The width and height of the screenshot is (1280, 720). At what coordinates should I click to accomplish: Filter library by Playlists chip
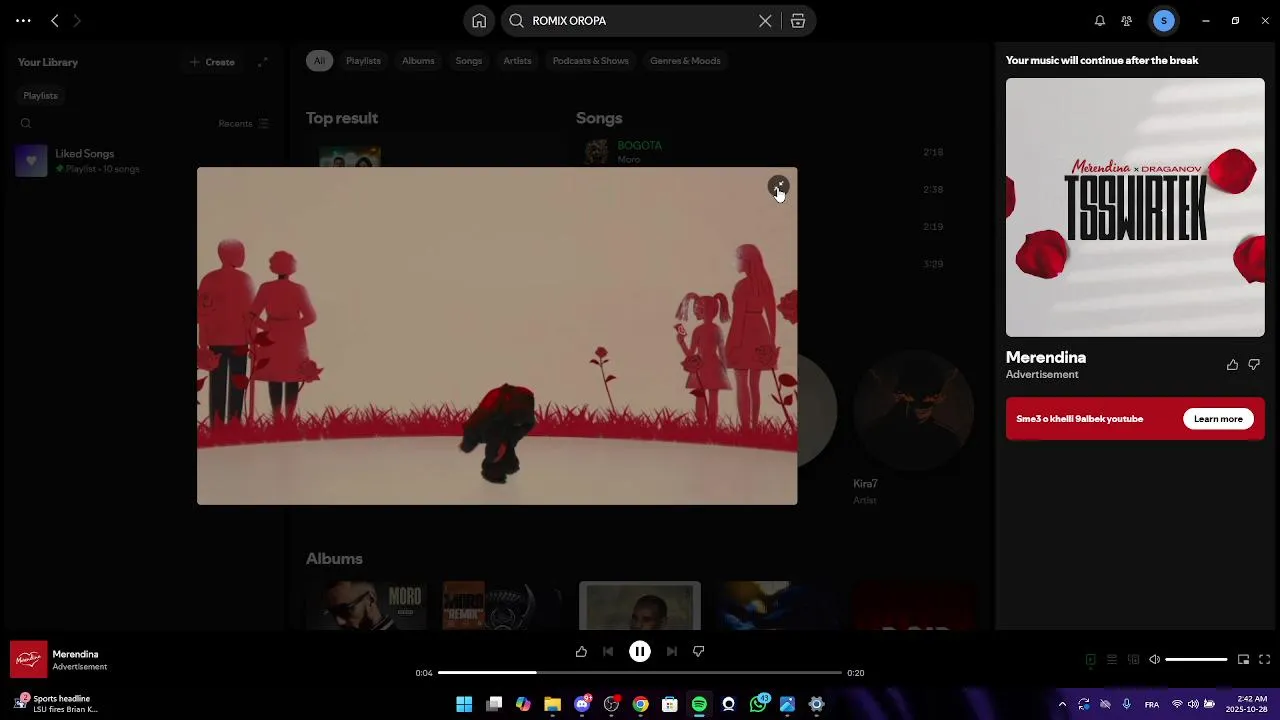coord(40,96)
